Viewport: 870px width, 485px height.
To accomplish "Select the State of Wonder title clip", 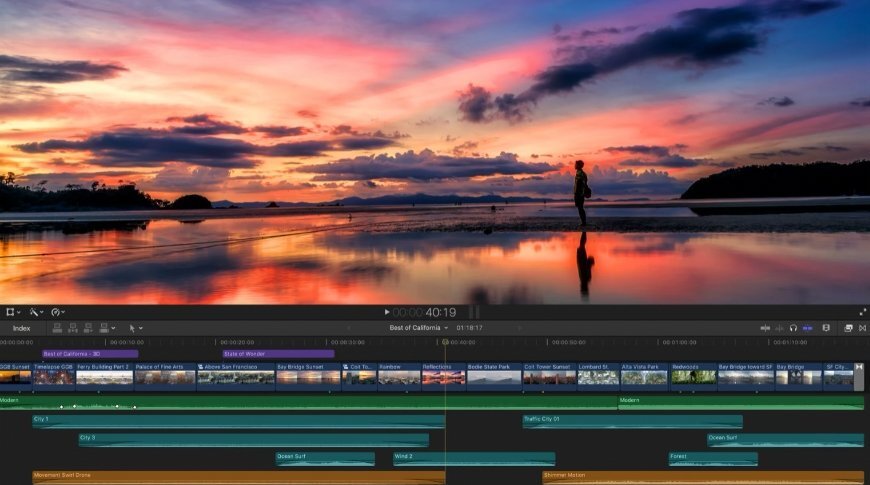I will click(278, 354).
